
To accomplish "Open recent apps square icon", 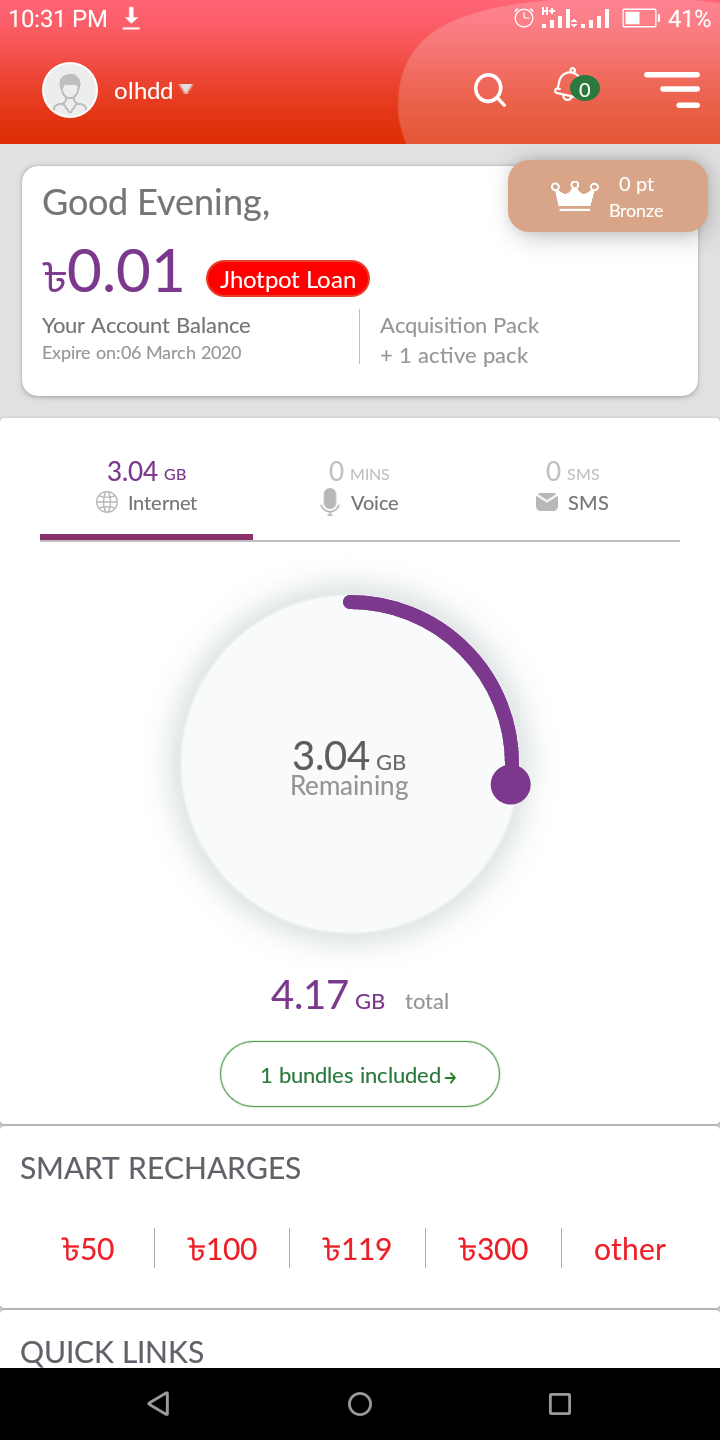I will (560, 1404).
